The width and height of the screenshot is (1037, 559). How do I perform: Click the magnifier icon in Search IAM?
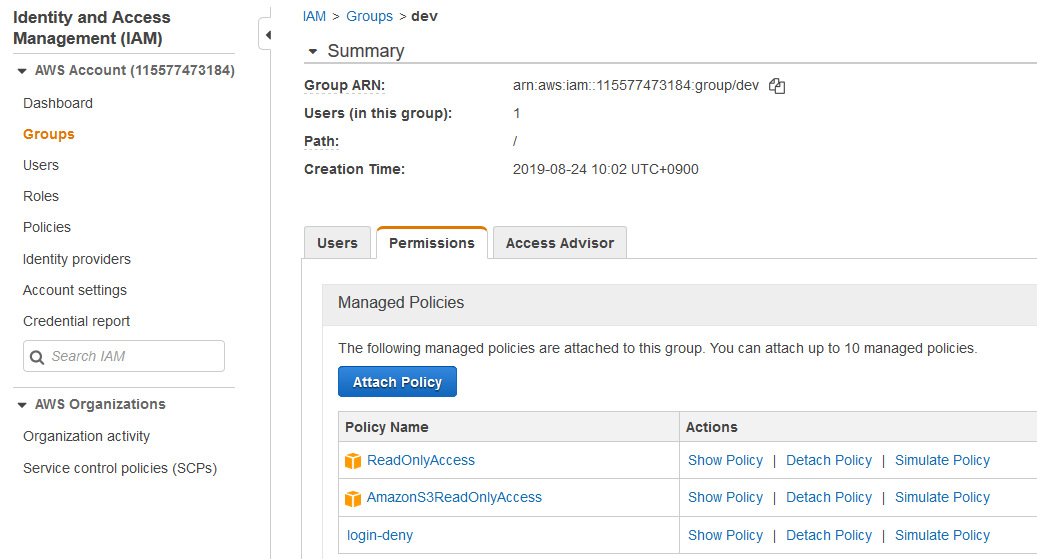[x=37, y=357]
